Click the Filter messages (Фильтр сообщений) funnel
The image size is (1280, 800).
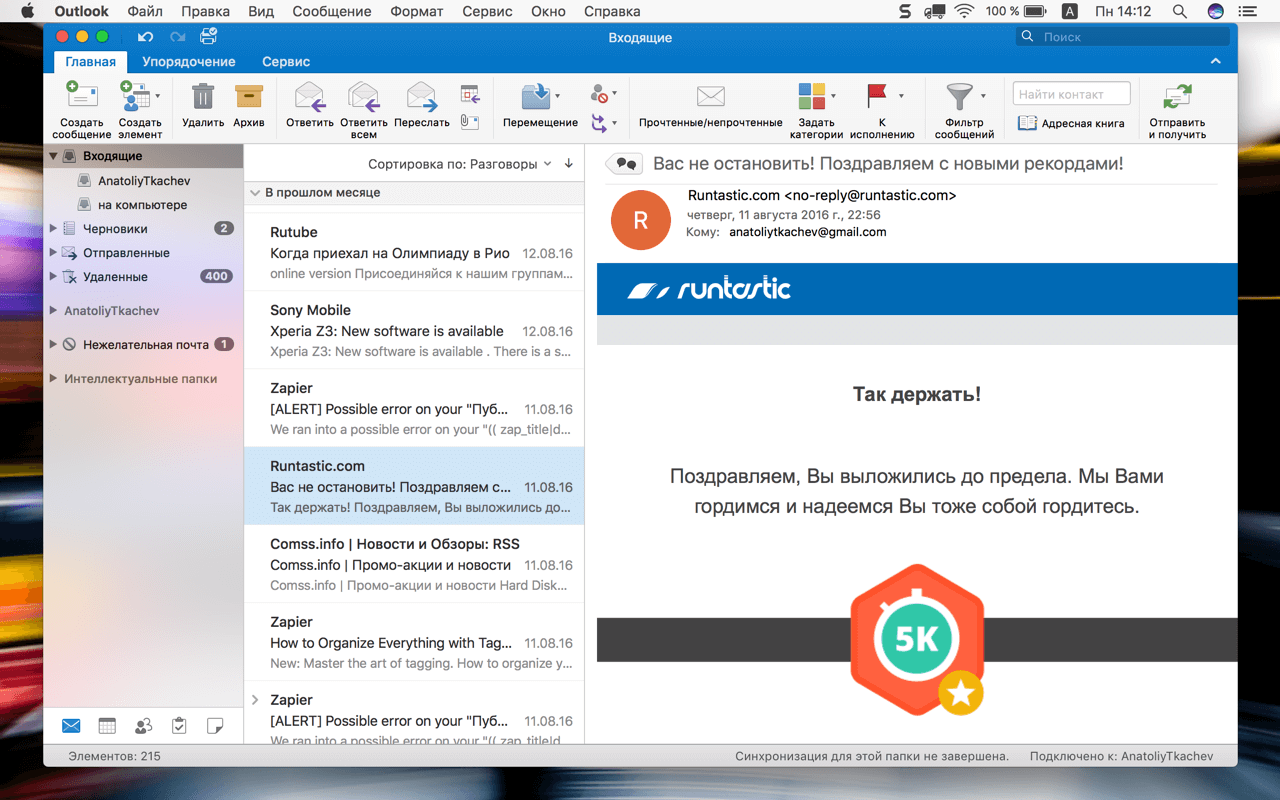click(x=959, y=96)
